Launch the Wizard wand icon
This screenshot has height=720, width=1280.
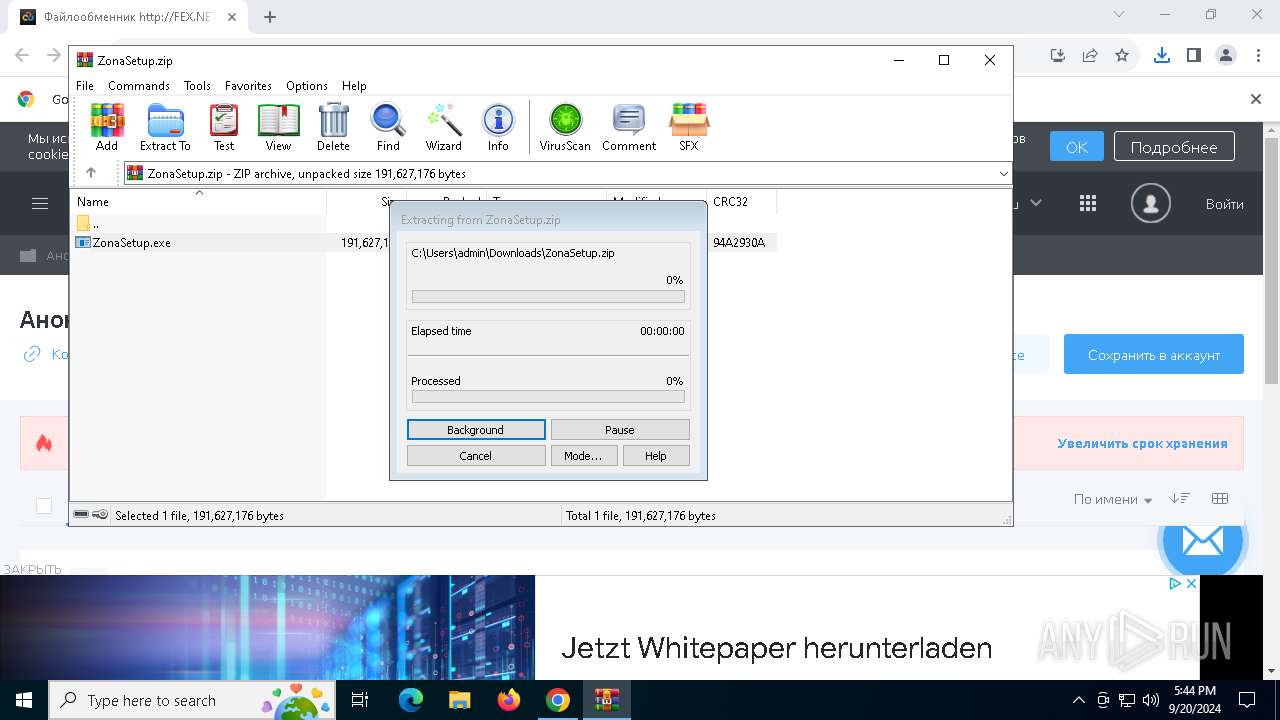443,127
